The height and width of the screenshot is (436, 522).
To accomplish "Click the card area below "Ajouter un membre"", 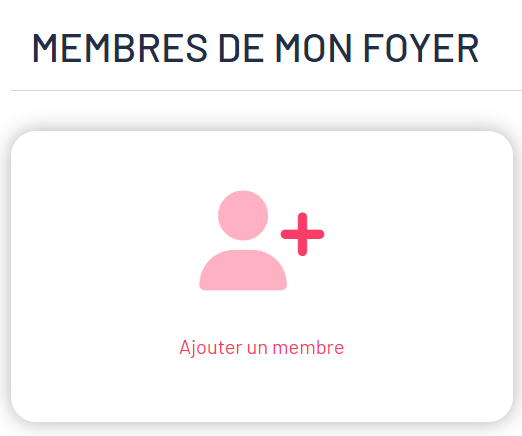I will (262, 390).
